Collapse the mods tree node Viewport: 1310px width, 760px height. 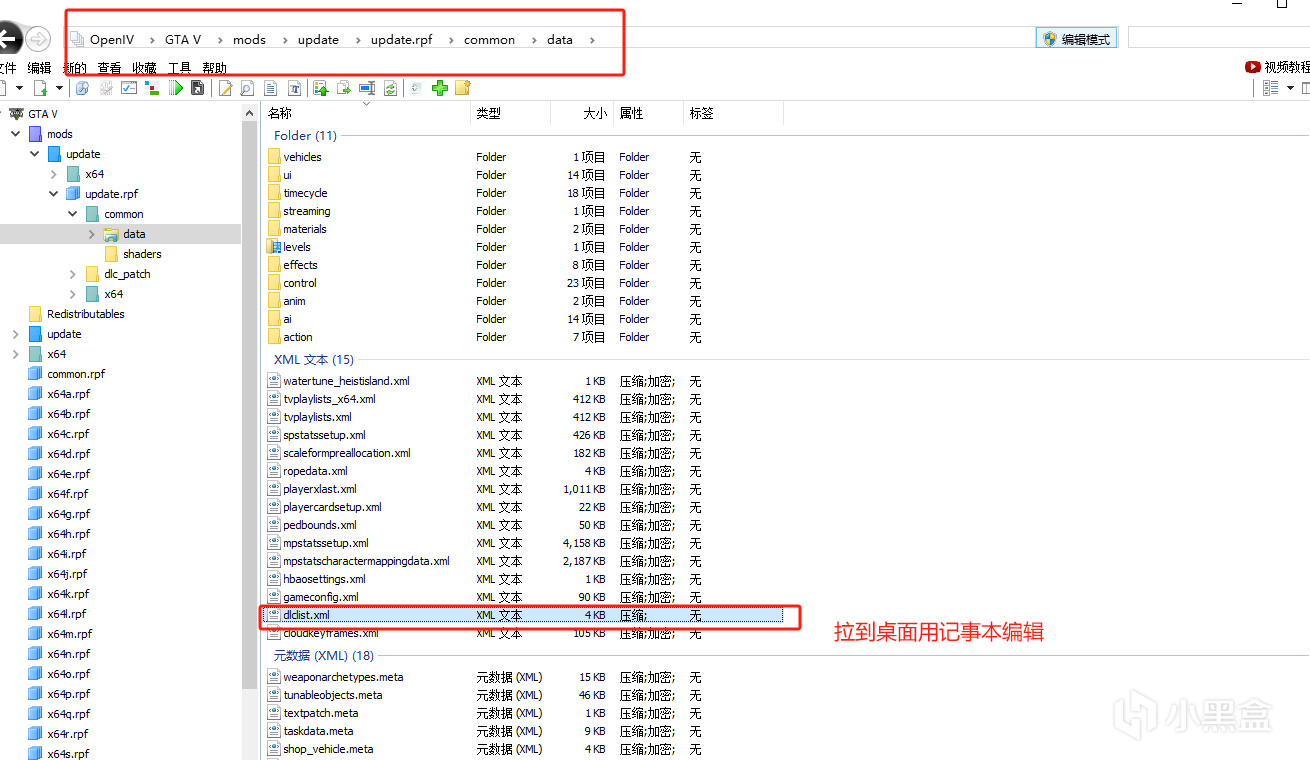[x=16, y=134]
